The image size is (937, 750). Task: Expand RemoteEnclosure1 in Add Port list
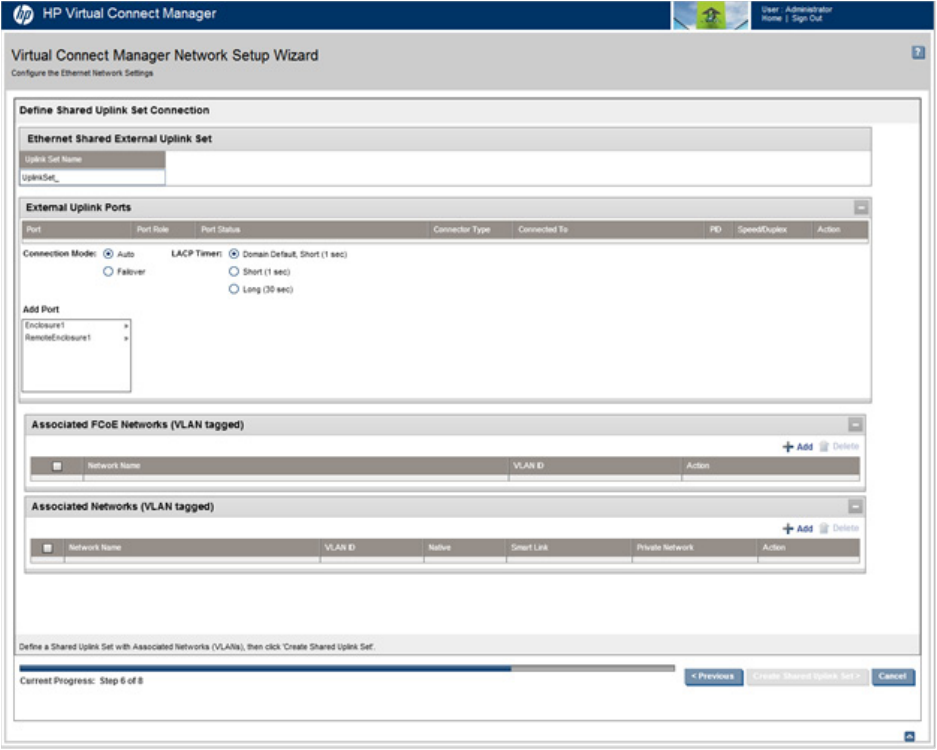76,338
